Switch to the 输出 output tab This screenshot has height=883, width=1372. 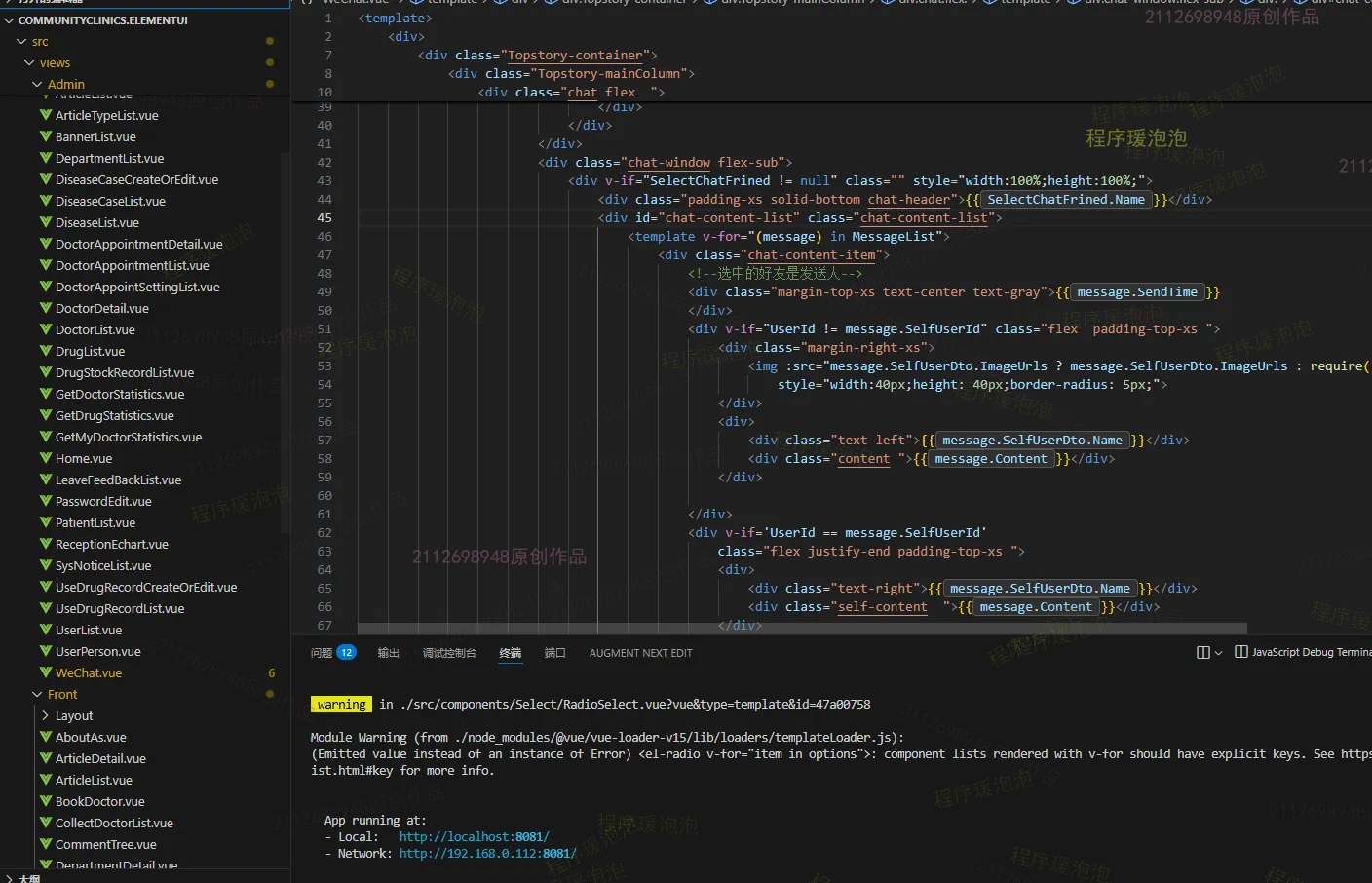click(x=389, y=653)
